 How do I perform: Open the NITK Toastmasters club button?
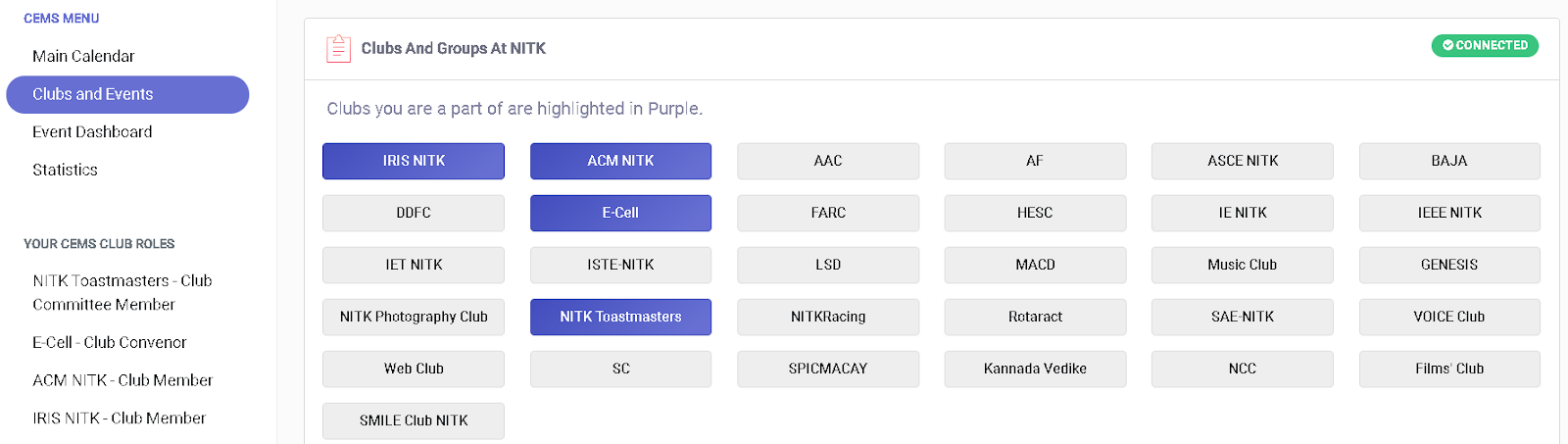620,317
